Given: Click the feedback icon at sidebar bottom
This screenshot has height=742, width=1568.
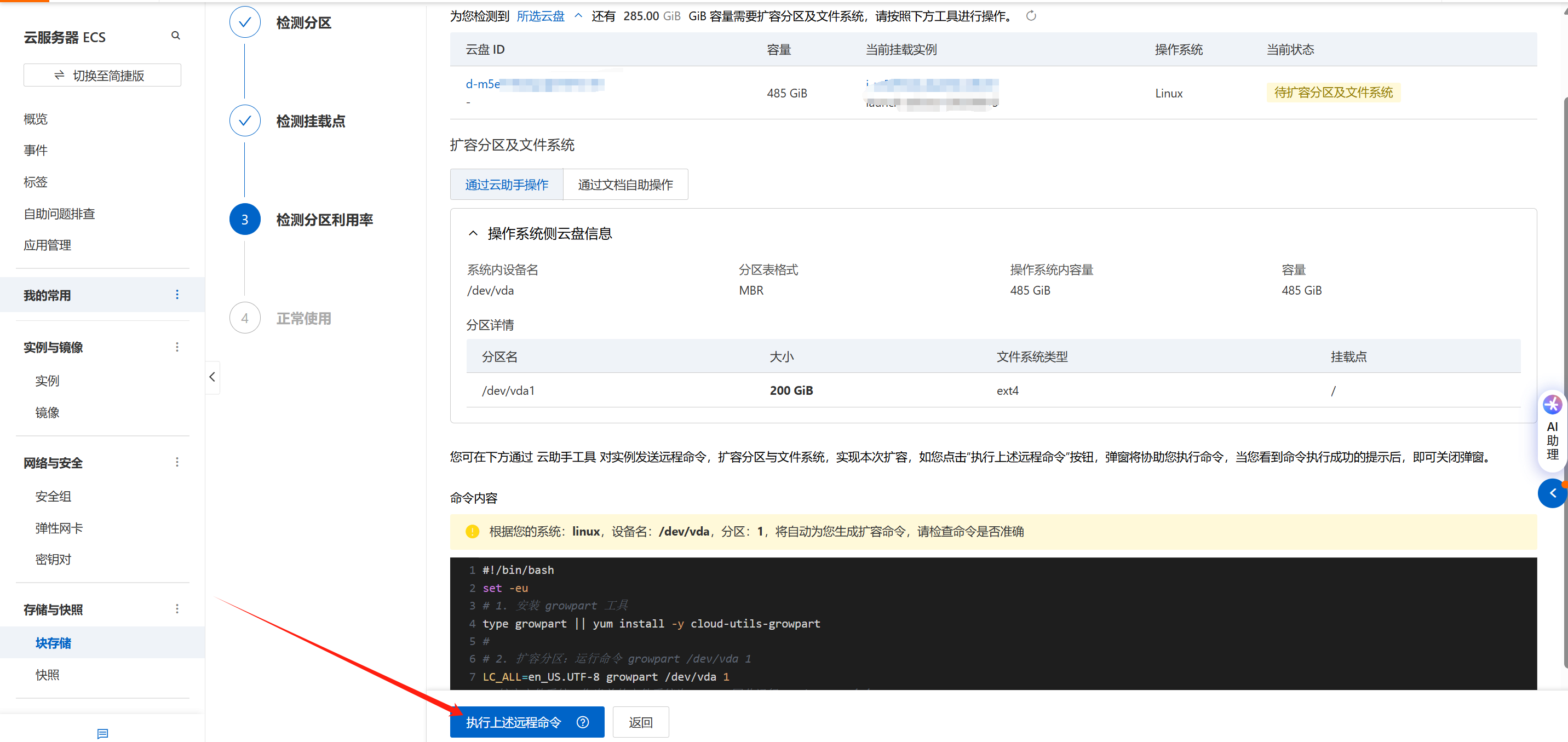Looking at the screenshot, I should click(x=102, y=733).
